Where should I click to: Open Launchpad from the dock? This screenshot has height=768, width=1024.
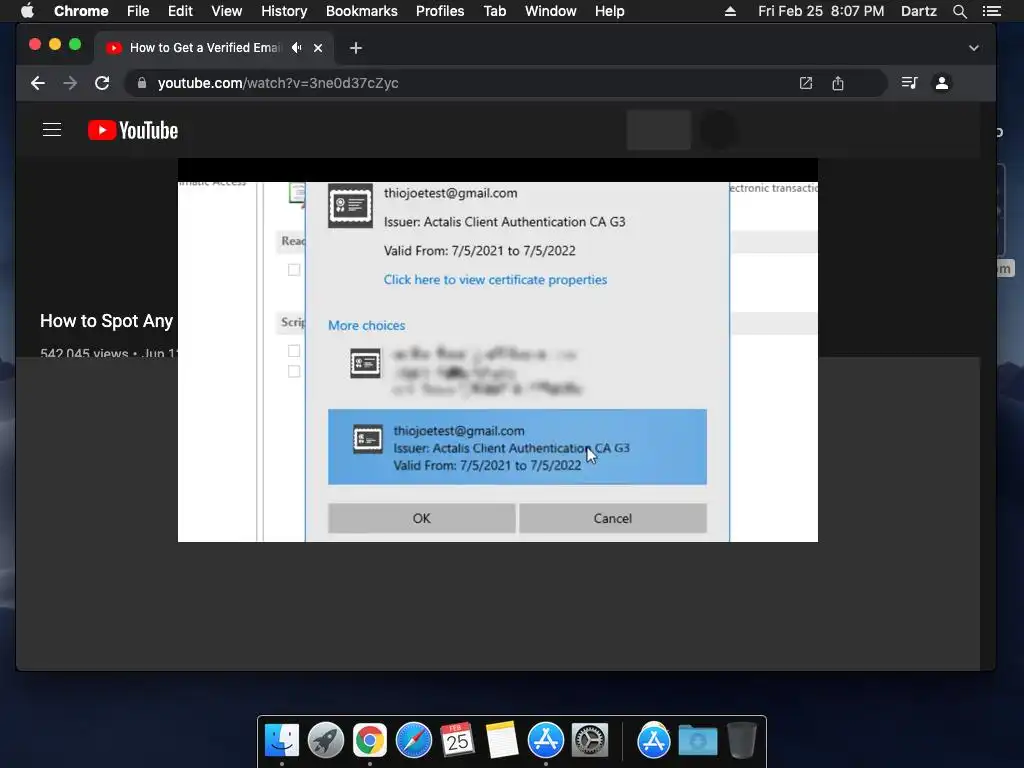[x=325, y=741]
